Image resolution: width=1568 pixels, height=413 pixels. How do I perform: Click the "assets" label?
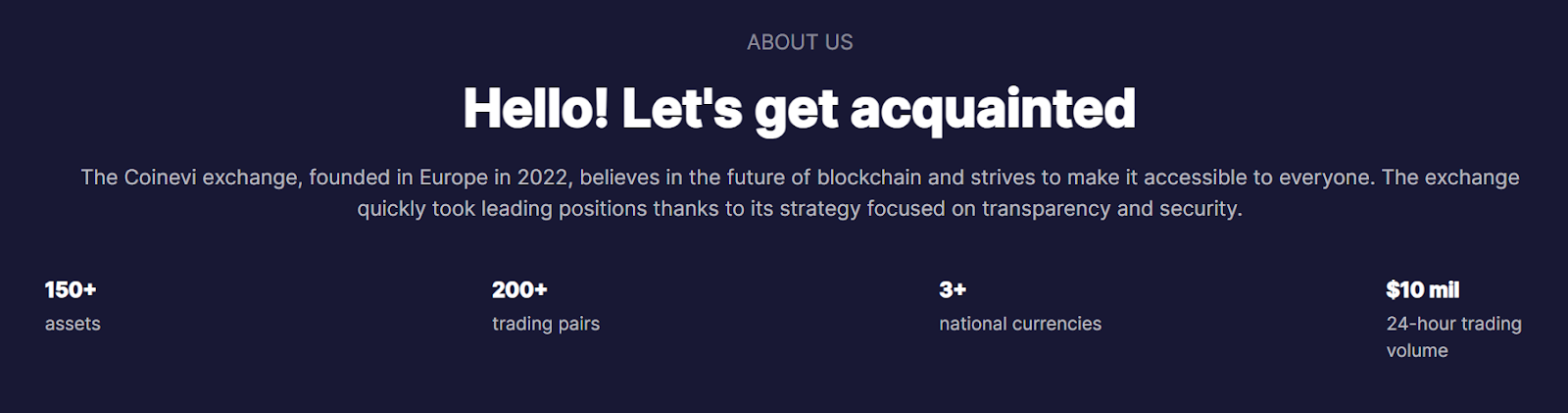73,324
